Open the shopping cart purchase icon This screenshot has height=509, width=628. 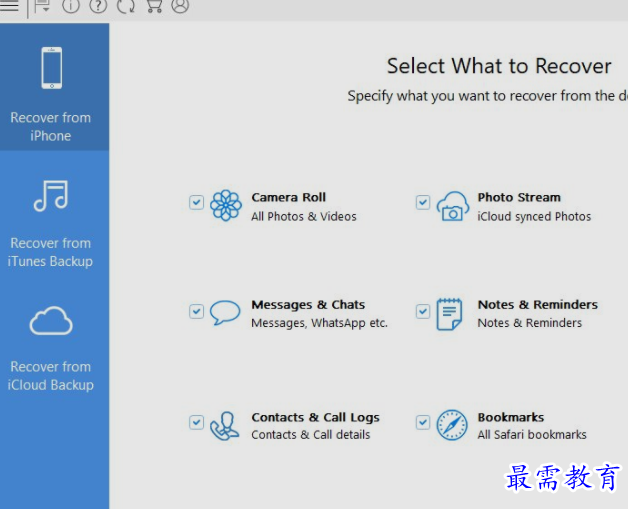[154, 6]
